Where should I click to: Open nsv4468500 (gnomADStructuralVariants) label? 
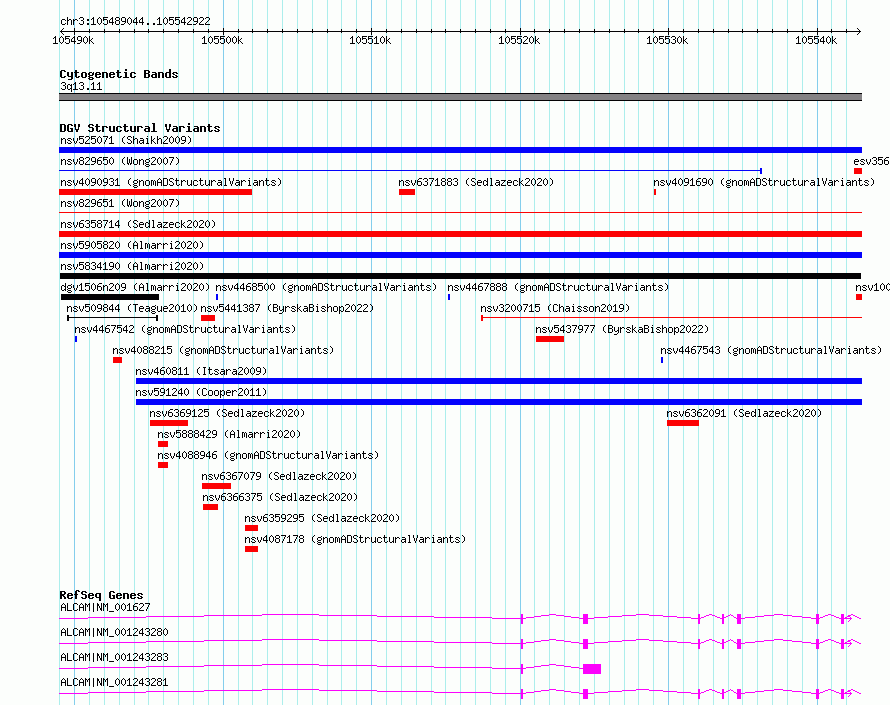click(326, 287)
